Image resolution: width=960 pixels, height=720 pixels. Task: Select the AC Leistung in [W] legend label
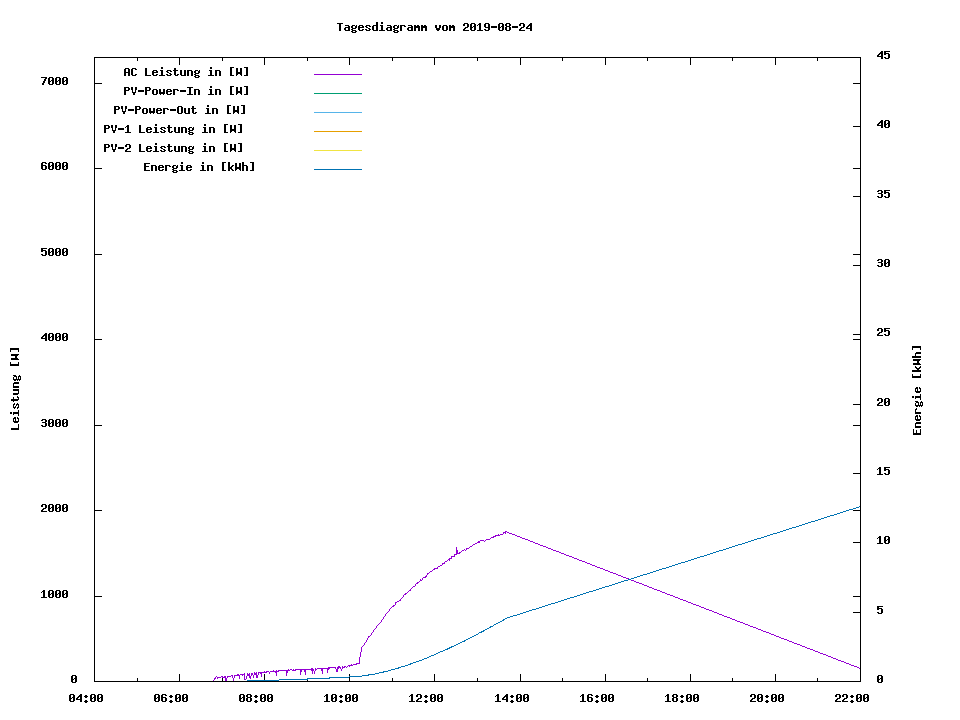click(x=186, y=72)
